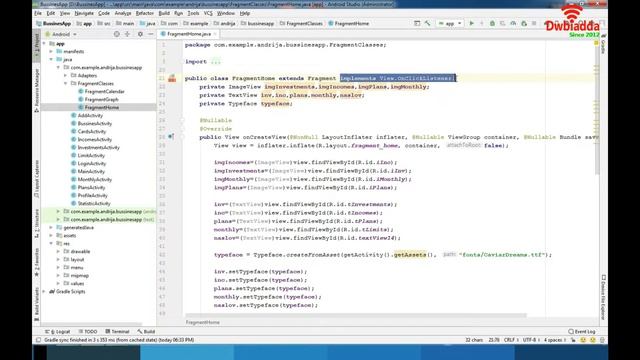
Task: Click the locate target icon in Project panel
Action: (117, 34)
